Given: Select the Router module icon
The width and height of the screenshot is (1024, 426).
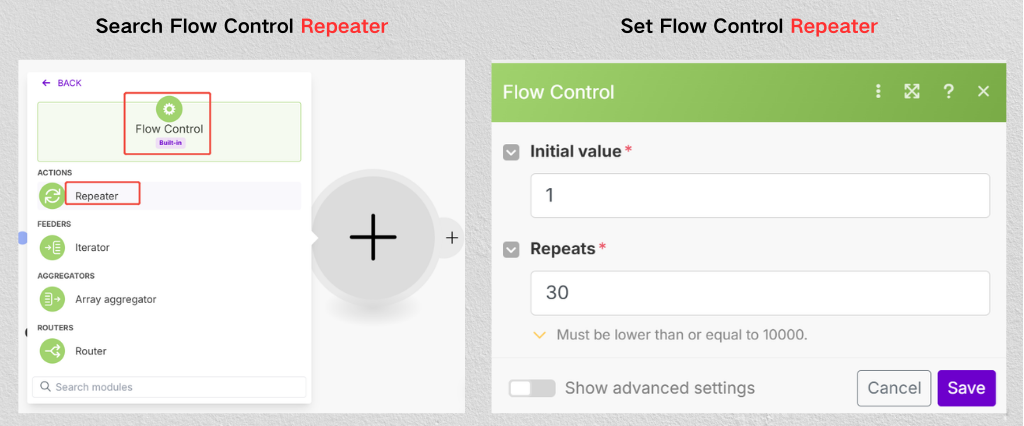Looking at the screenshot, I should coord(52,351).
